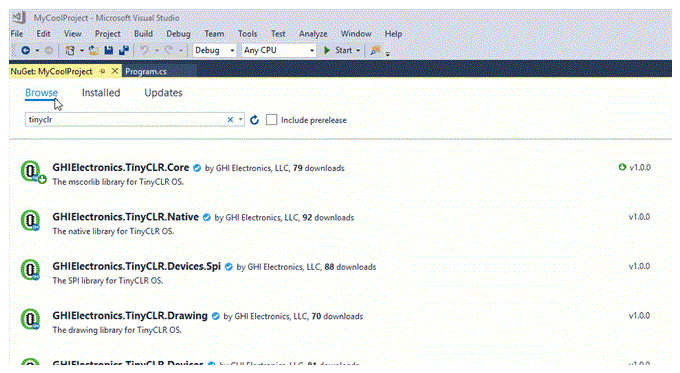Click the verified badge next to TinyCLR.Core
Viewport: 680px width, 373px height.
click(x=197, y=168)
